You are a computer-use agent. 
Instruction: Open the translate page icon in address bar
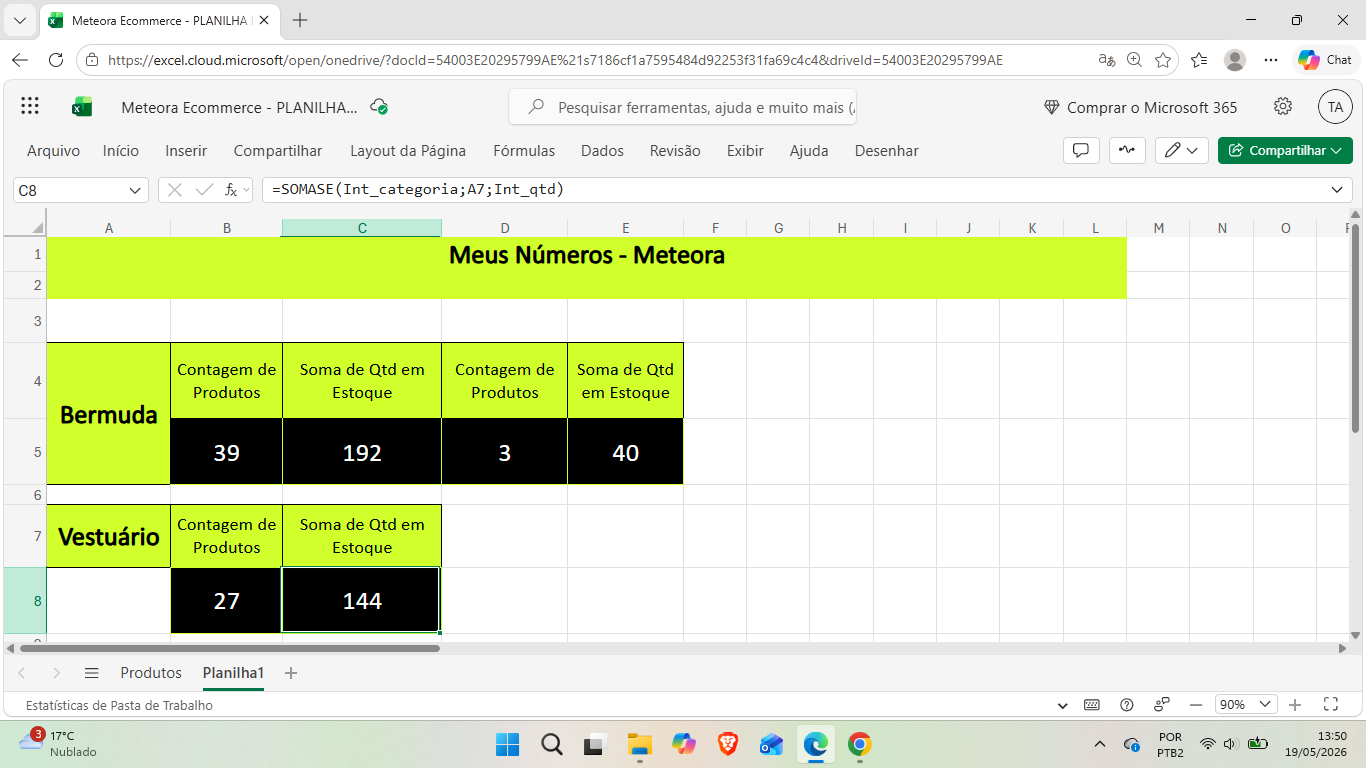[1107, 60]
